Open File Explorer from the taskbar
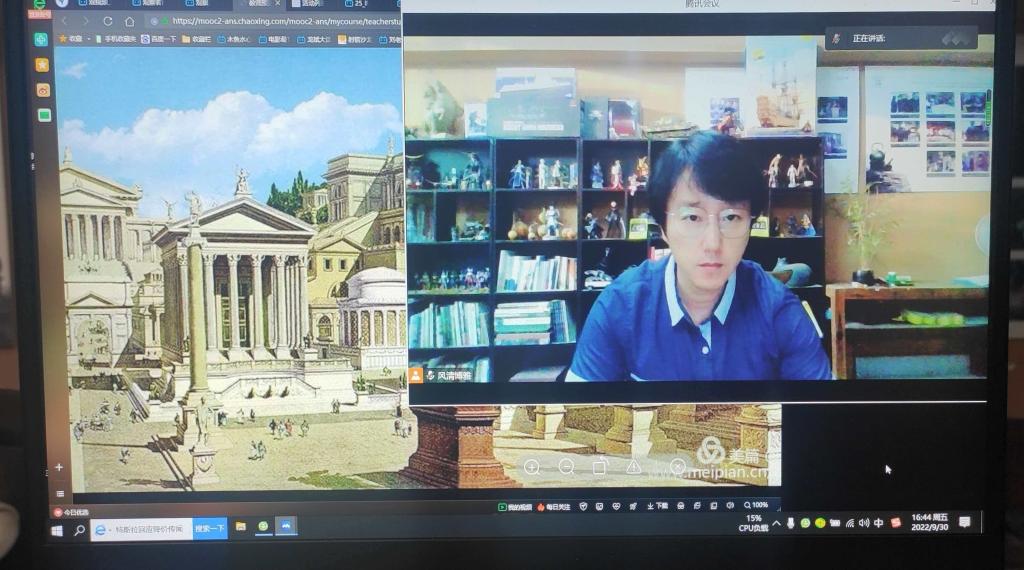The image size is (1024, 570). [241, 526]
